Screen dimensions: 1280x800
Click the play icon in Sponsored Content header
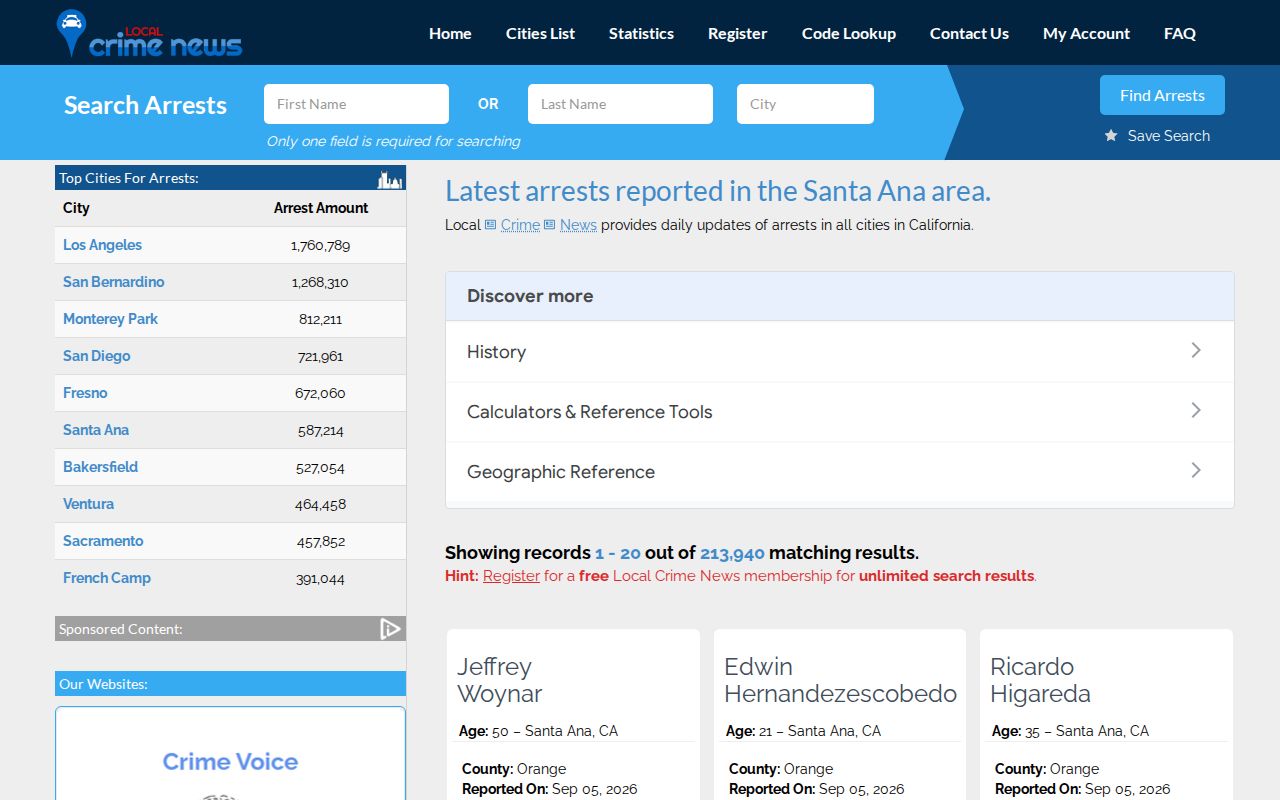(390, 628)
